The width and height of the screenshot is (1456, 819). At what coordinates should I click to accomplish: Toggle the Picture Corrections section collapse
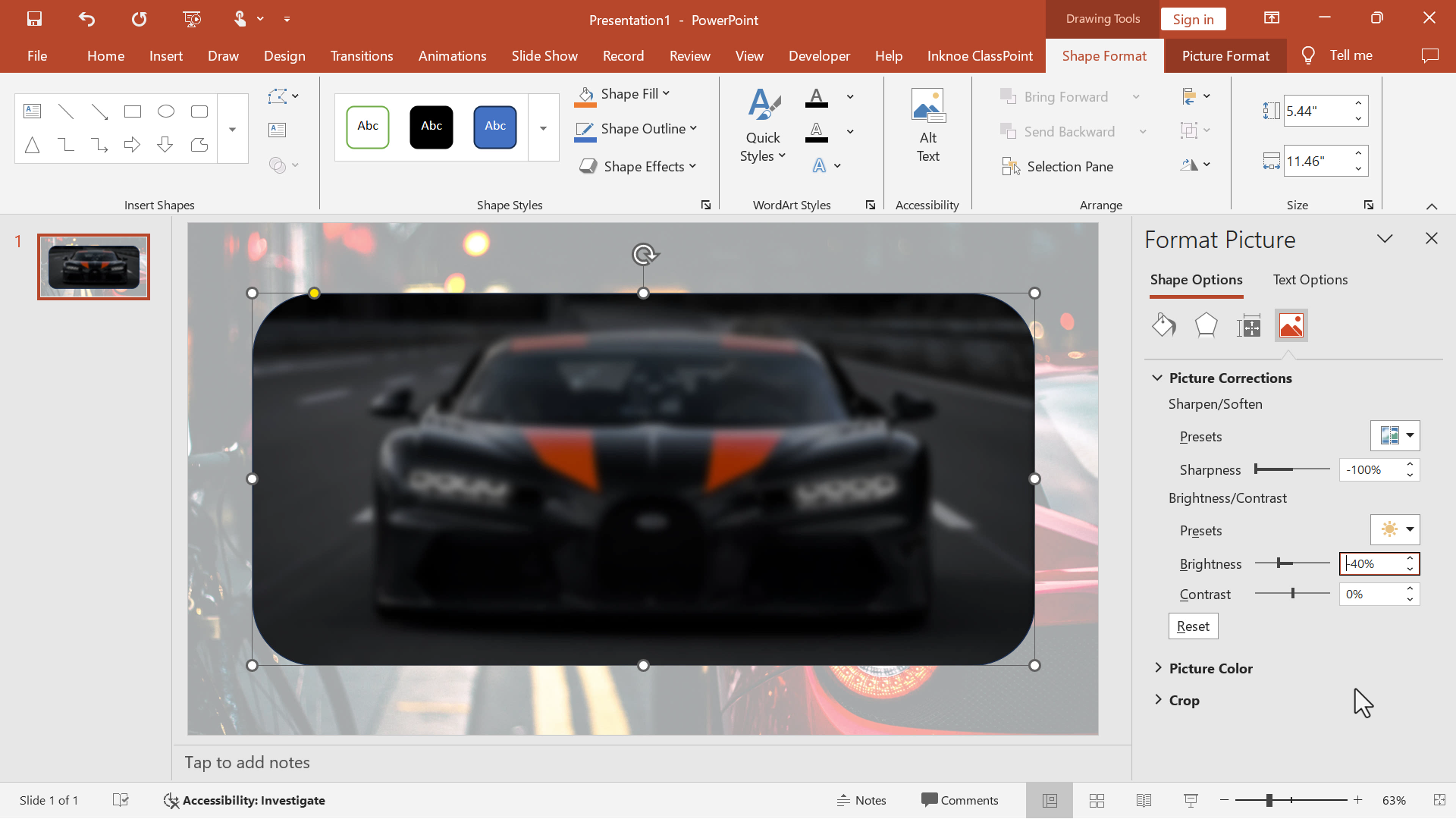[x=1157, y=378]
